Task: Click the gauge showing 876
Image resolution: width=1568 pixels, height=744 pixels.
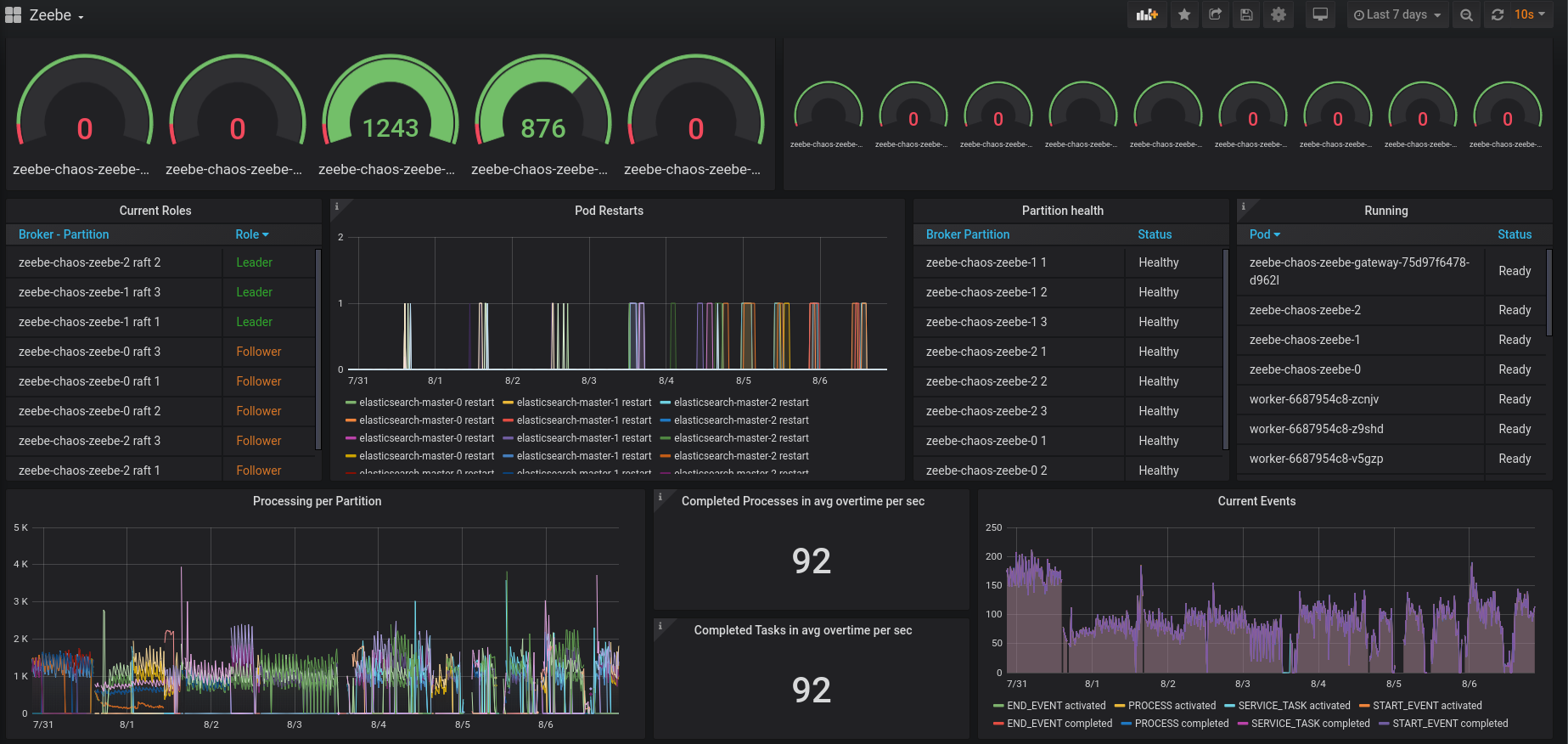Action: coord(543,102)
